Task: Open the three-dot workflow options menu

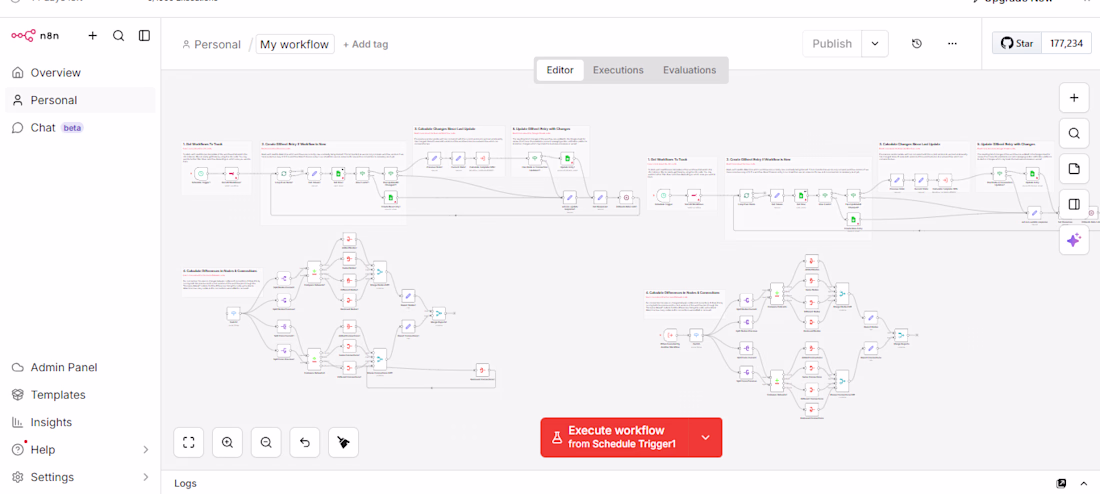Action: click(x=952, y=44)
